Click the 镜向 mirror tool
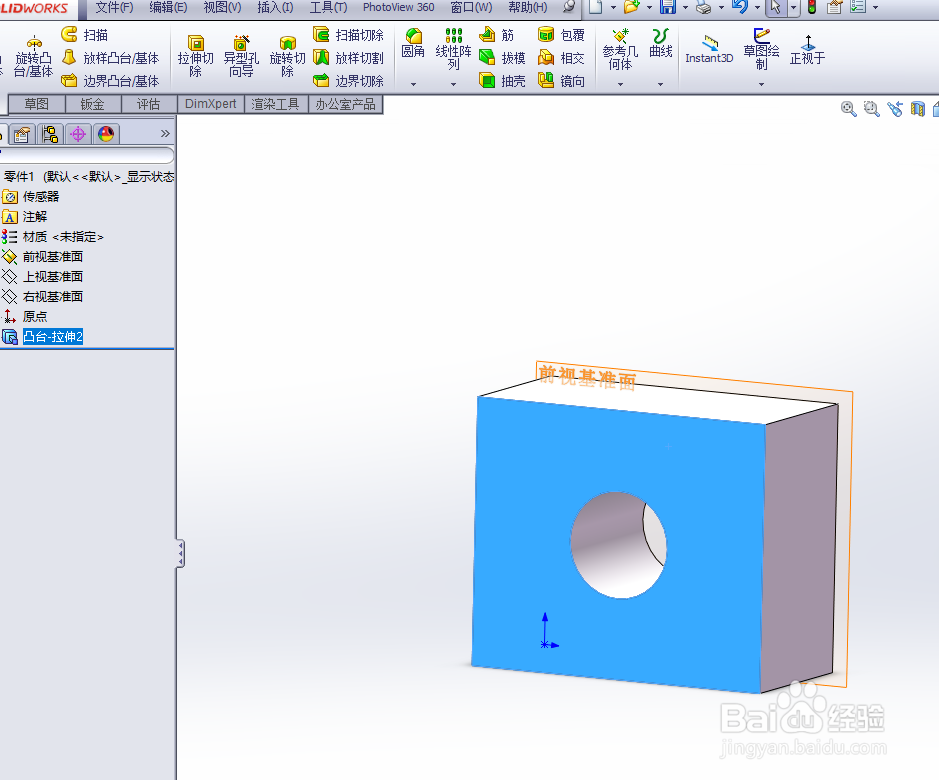Viewport: 939px width, 780px height. tap(561, 81)
